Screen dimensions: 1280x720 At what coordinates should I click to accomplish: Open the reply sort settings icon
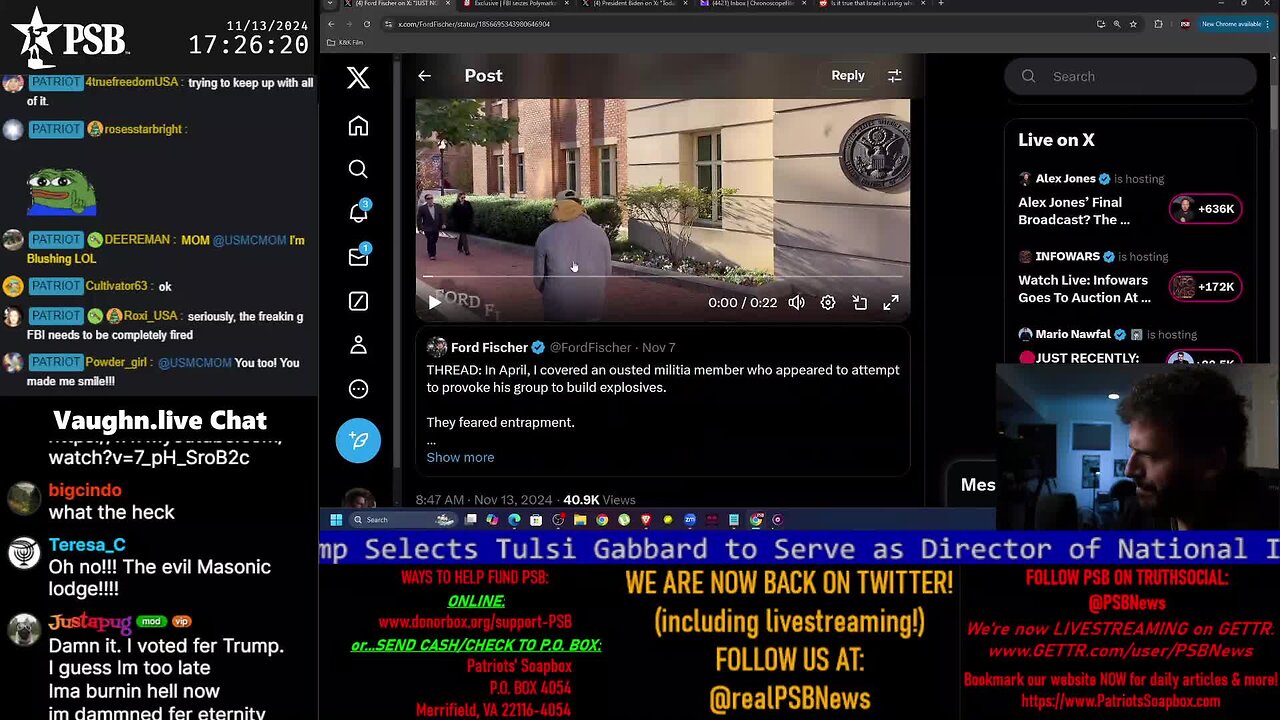click(895, 76)
